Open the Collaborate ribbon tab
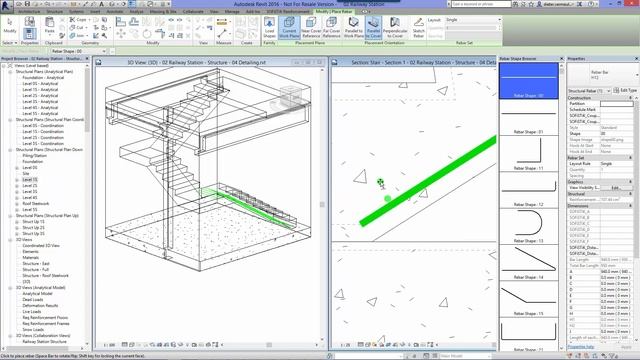Screen dimensions: 640x360 pos(193,11)
